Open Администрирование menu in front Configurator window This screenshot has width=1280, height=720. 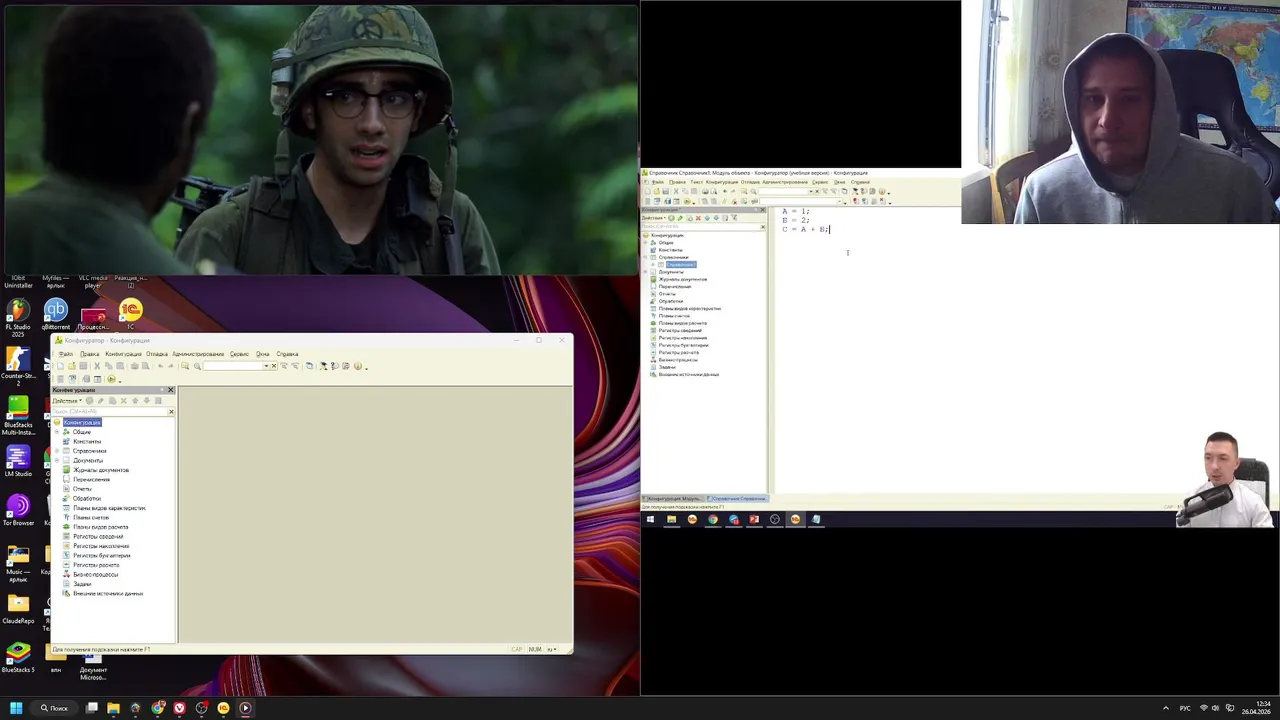click(198, 354)
